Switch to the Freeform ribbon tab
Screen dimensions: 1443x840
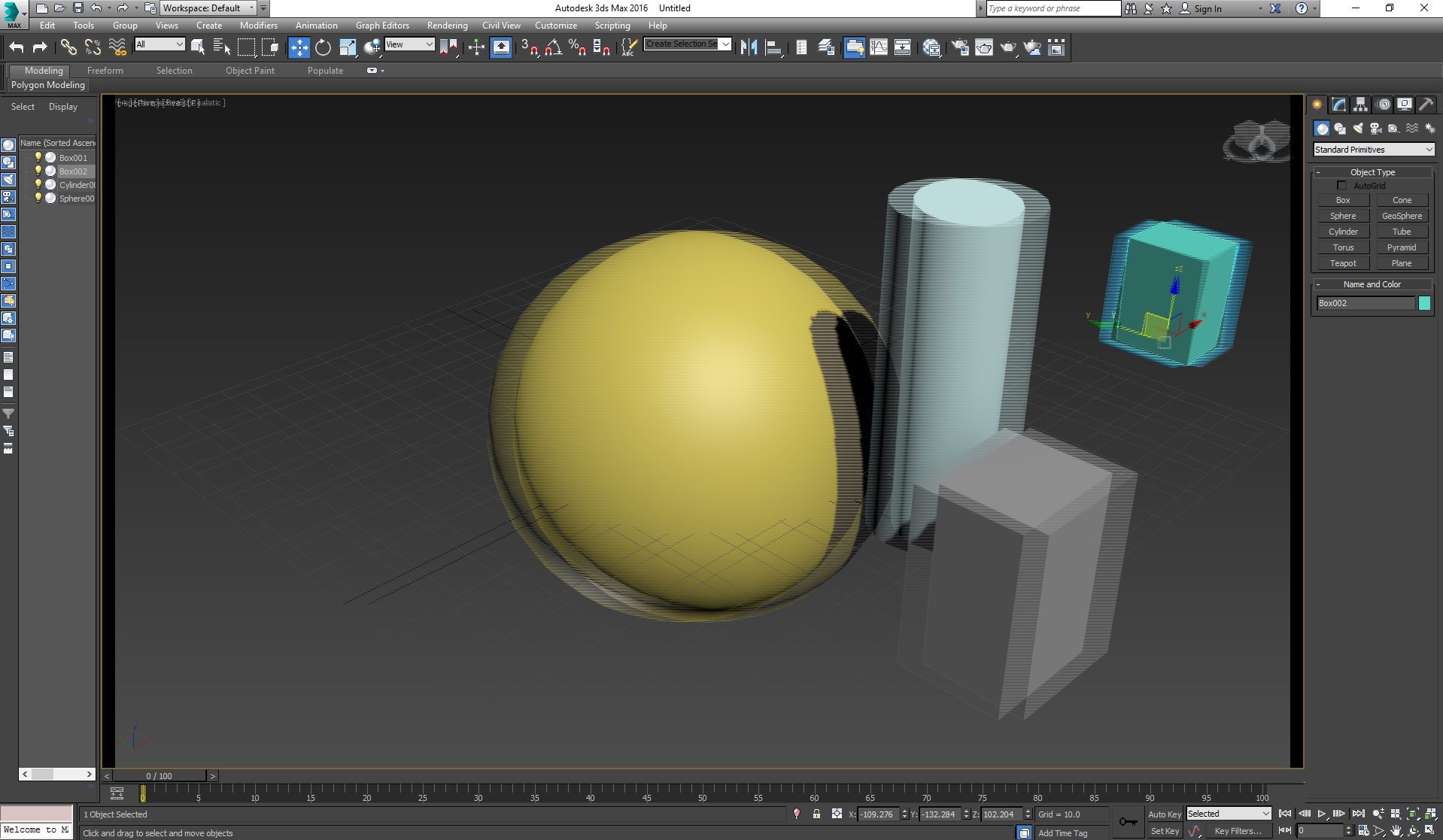click(x=105, y=71)
